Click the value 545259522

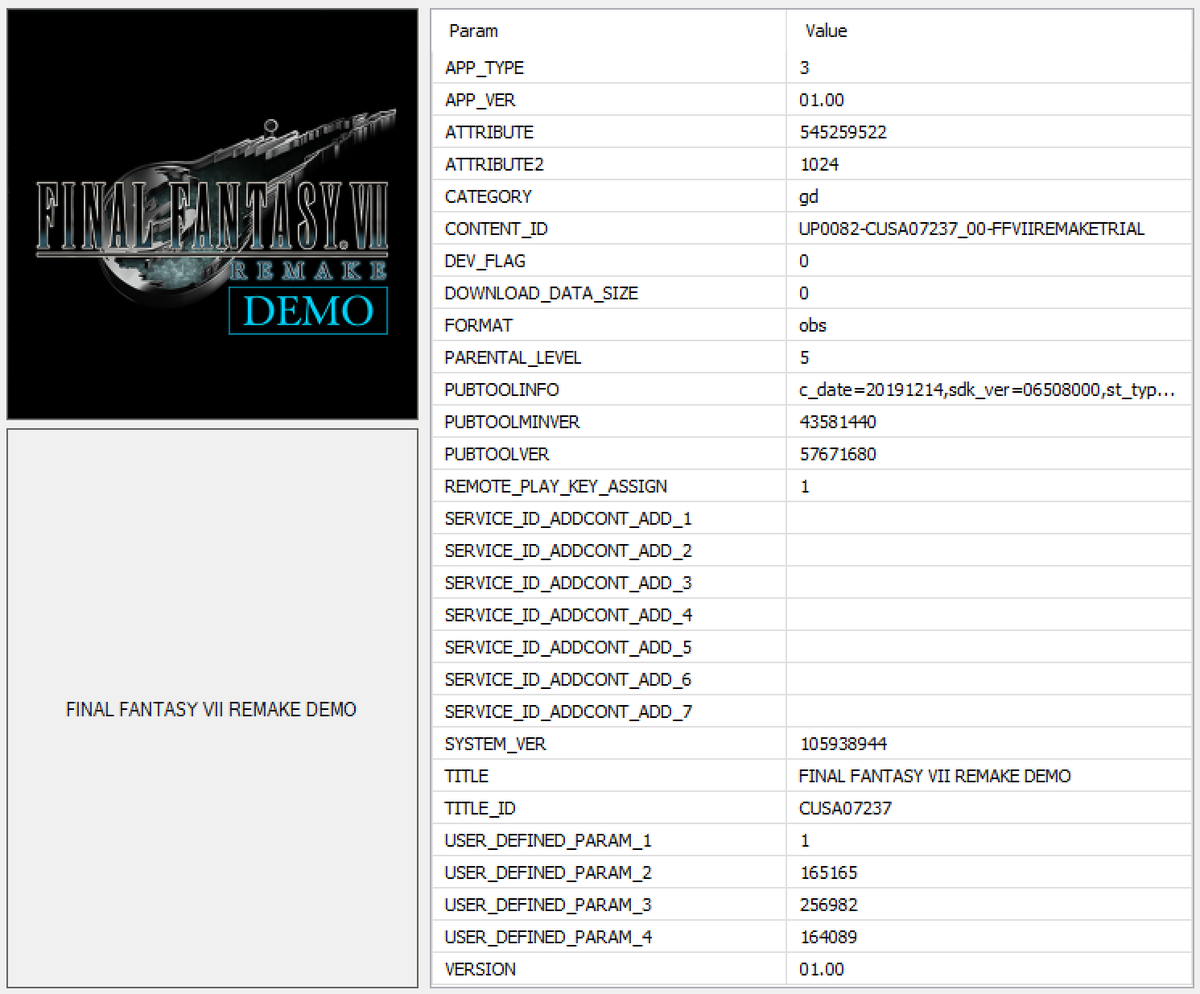tap(843, 132)
